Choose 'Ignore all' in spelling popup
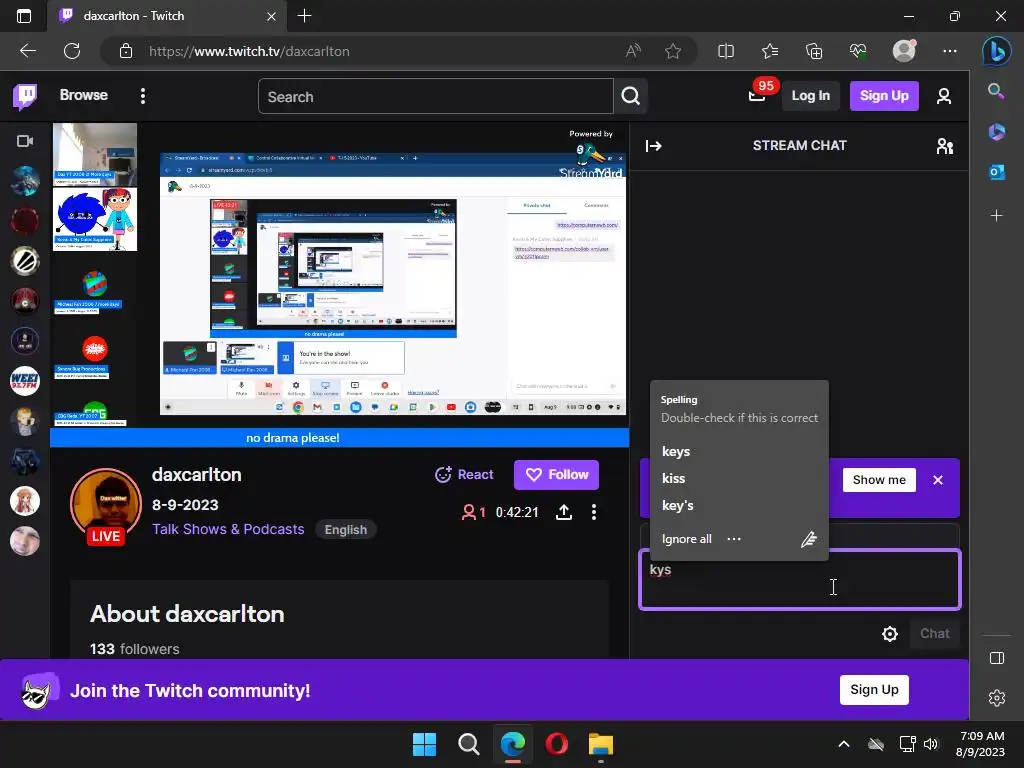The width and height of the screenshot is (1024, 768). tap(686, 539)
